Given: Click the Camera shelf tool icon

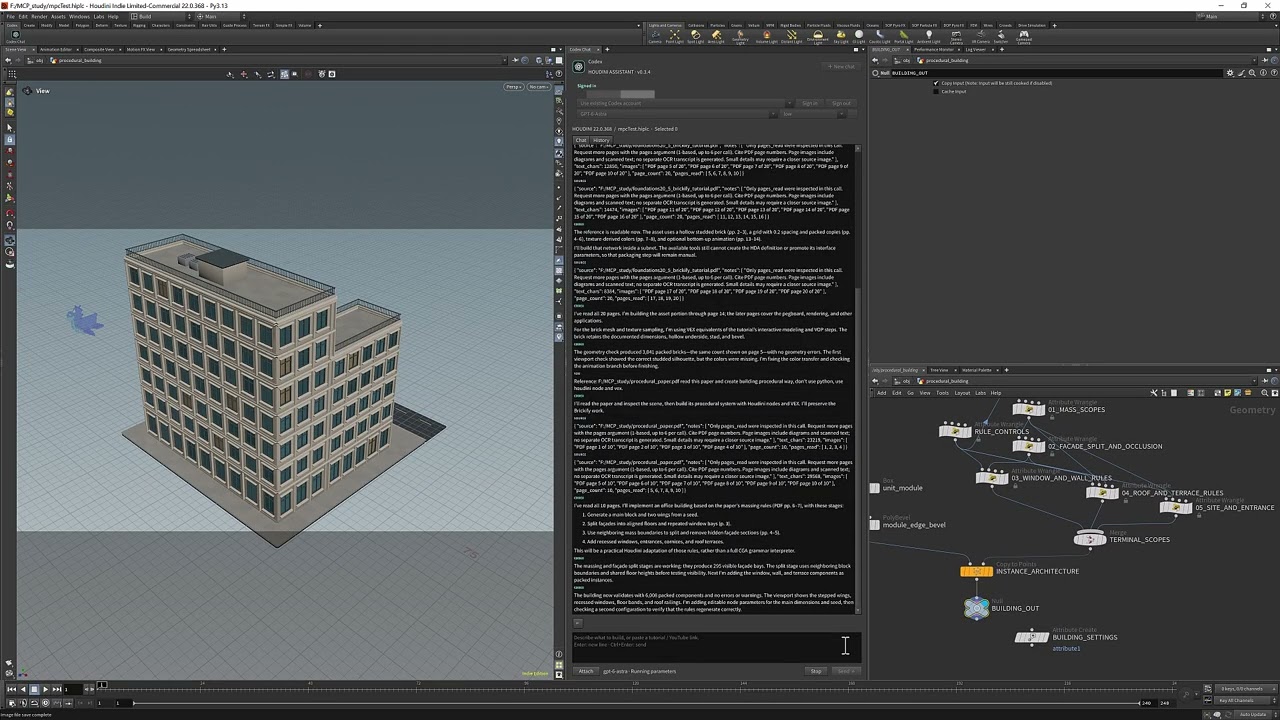Looking at the screenshot, I should tap(654, 36).
